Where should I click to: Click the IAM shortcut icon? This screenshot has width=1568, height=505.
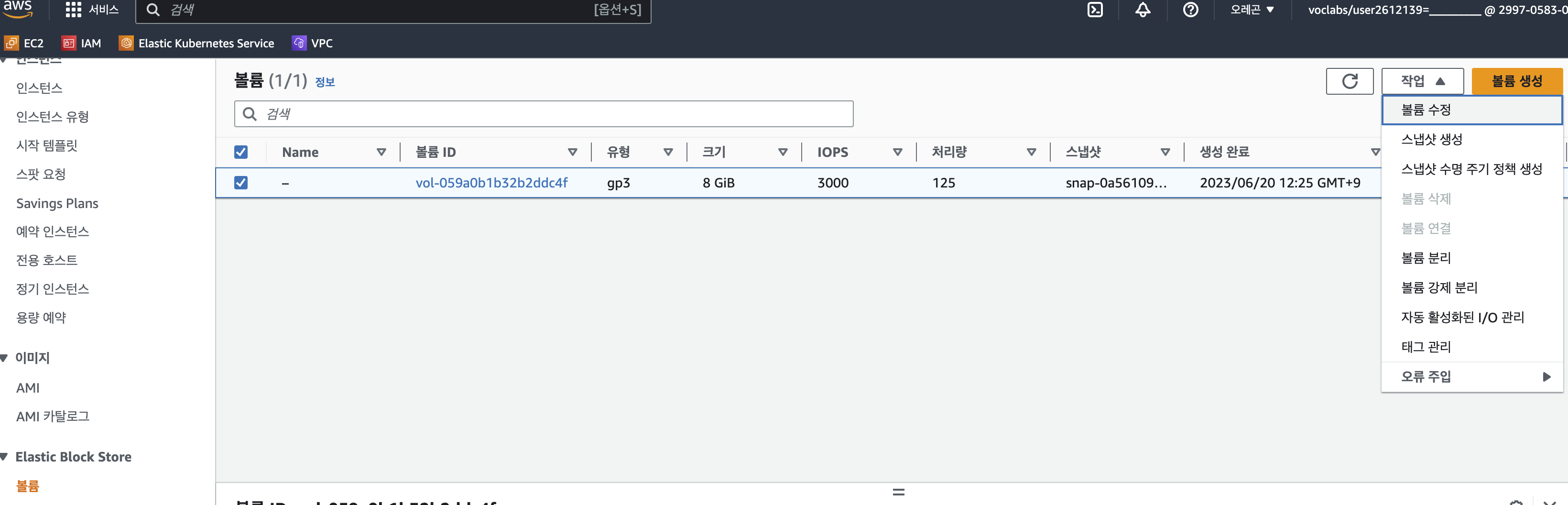(69, 43)
